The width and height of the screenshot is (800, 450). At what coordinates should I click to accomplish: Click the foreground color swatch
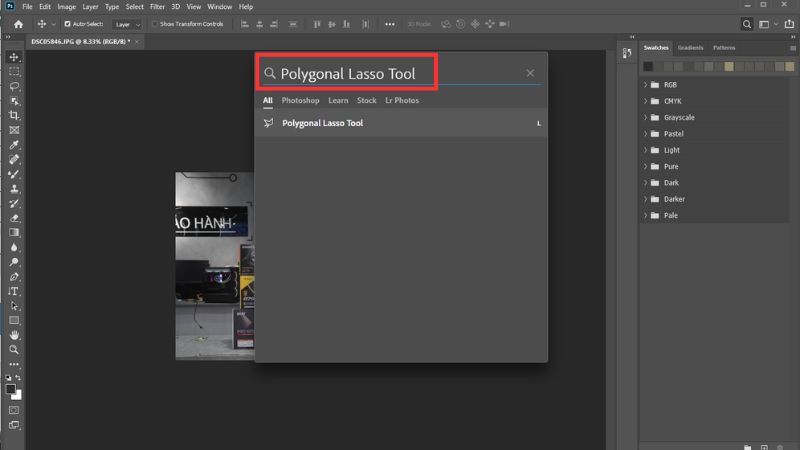pos(11,388)
